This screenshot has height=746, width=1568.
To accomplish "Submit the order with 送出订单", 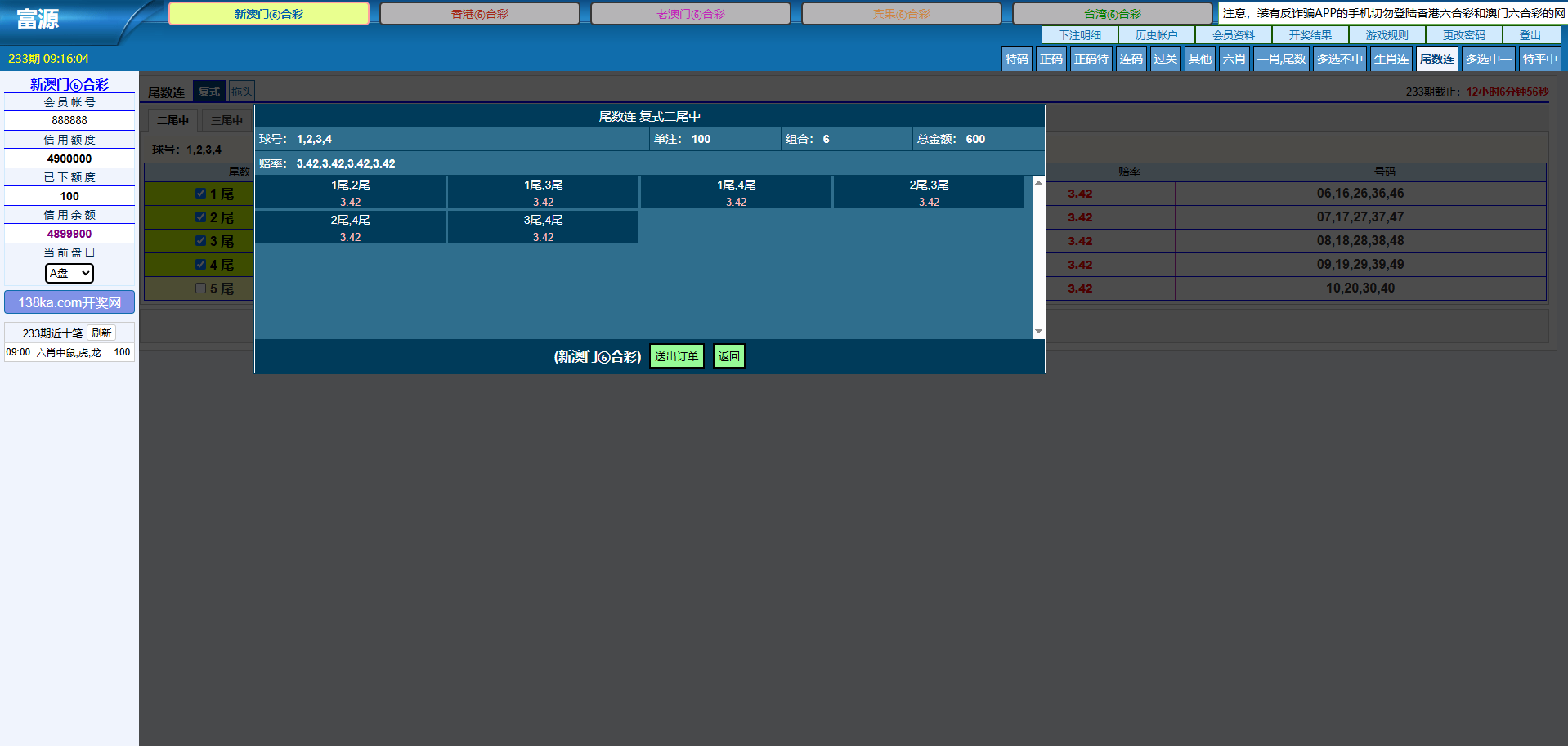I will (677, 356).
